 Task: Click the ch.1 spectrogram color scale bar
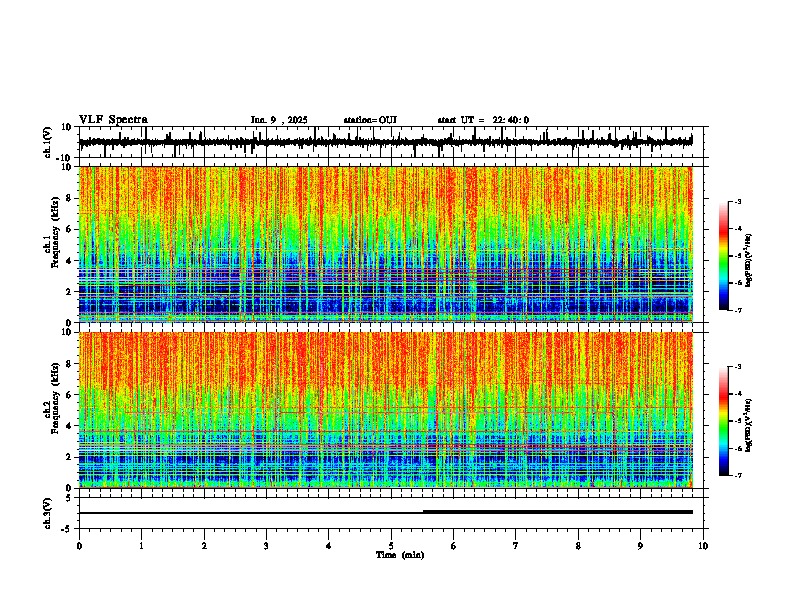click(723, 256)
